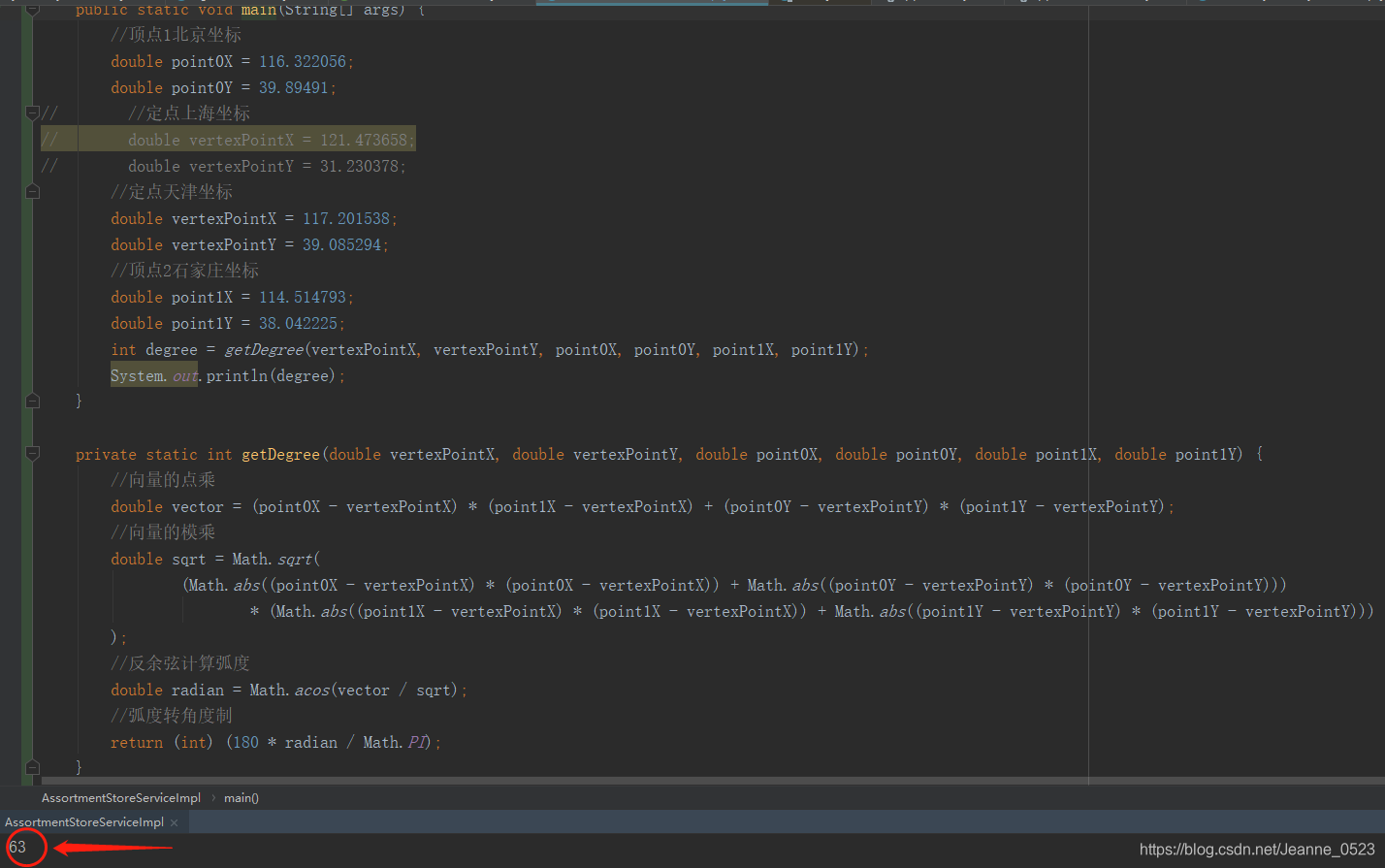Click the value 39.085294 of vertexPointY

coord(342,244)
